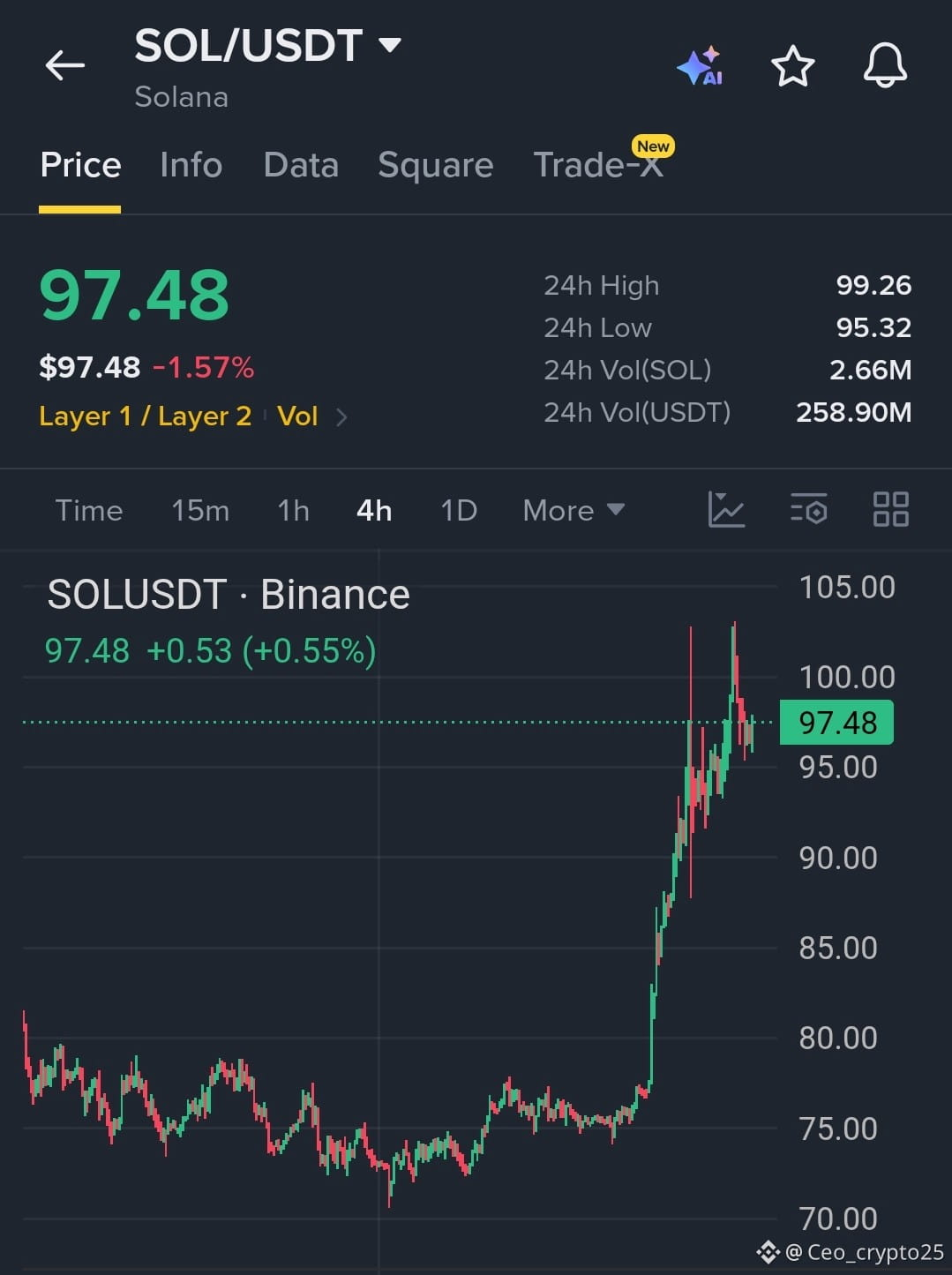This screenshot has width=952, height=1275.
Task: Tap the 24h High value 99.26
Action: pyautogui.click(x=873, y=285)
